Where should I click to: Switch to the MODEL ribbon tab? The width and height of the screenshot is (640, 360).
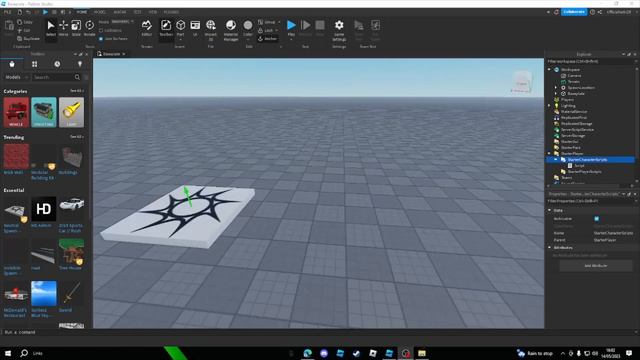[x=100, y=12]
